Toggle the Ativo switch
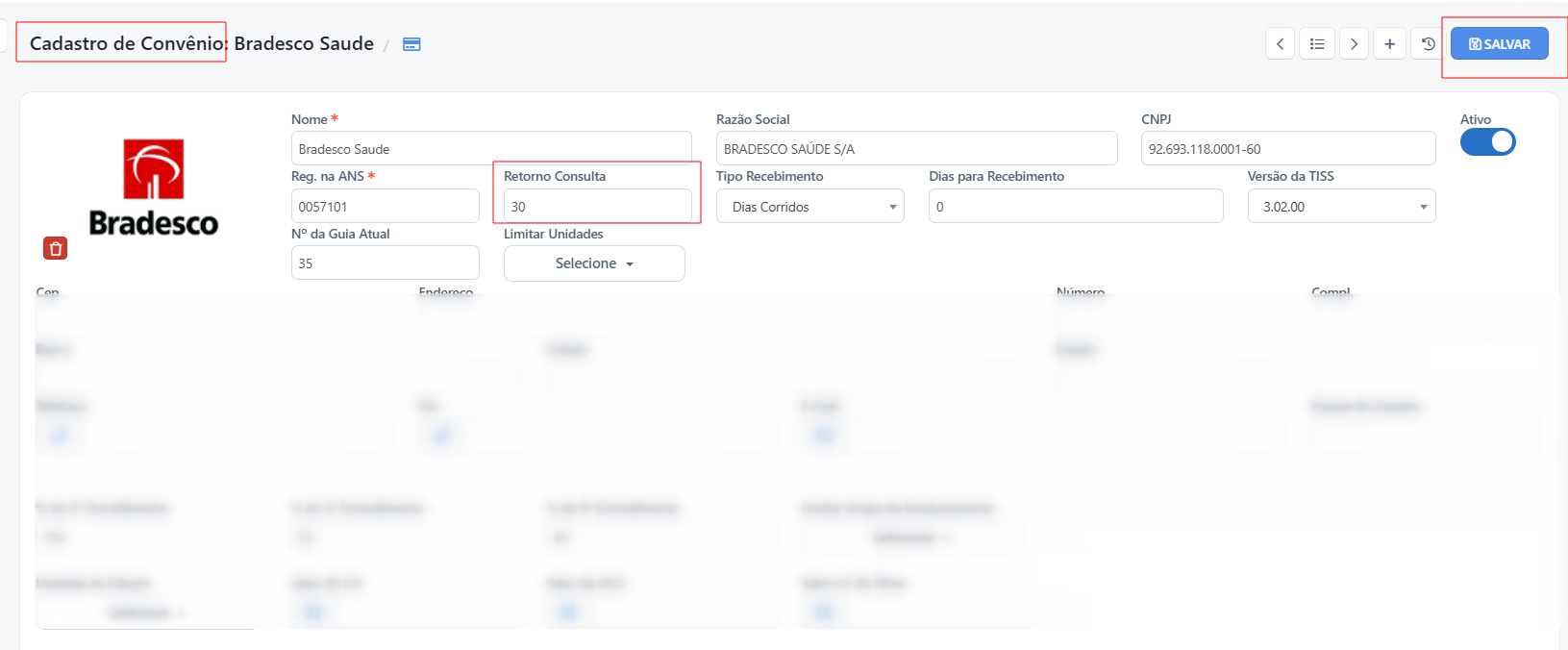The width and height of the screenshot is (1568, 650). click(1487, 142)
